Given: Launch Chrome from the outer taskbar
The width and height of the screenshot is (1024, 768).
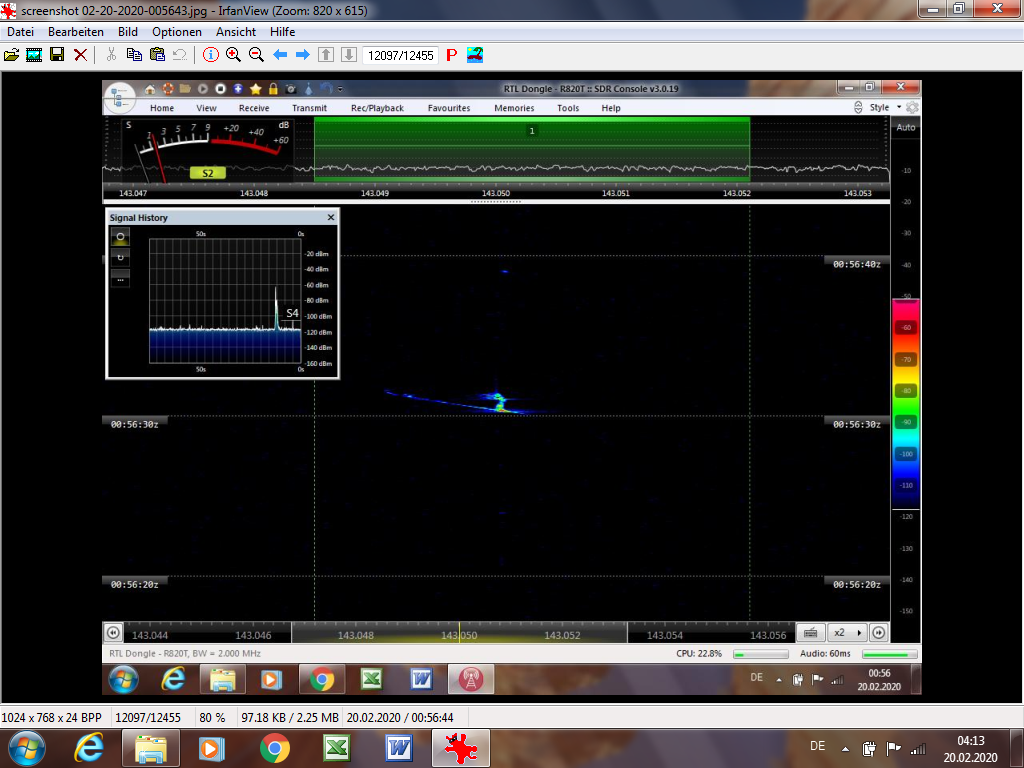Looking at the screenshot, I should point(275,748).
